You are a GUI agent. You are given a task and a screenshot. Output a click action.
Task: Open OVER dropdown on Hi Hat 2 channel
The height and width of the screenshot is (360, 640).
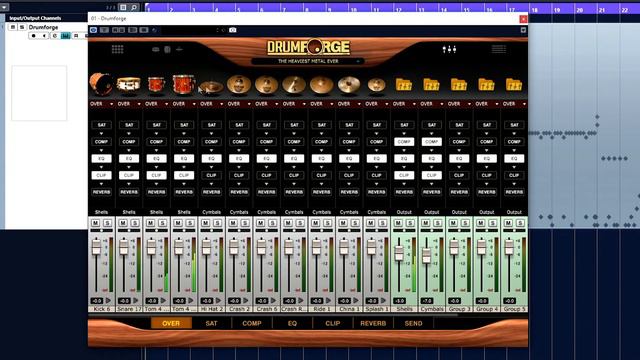(x=211, y=104)
